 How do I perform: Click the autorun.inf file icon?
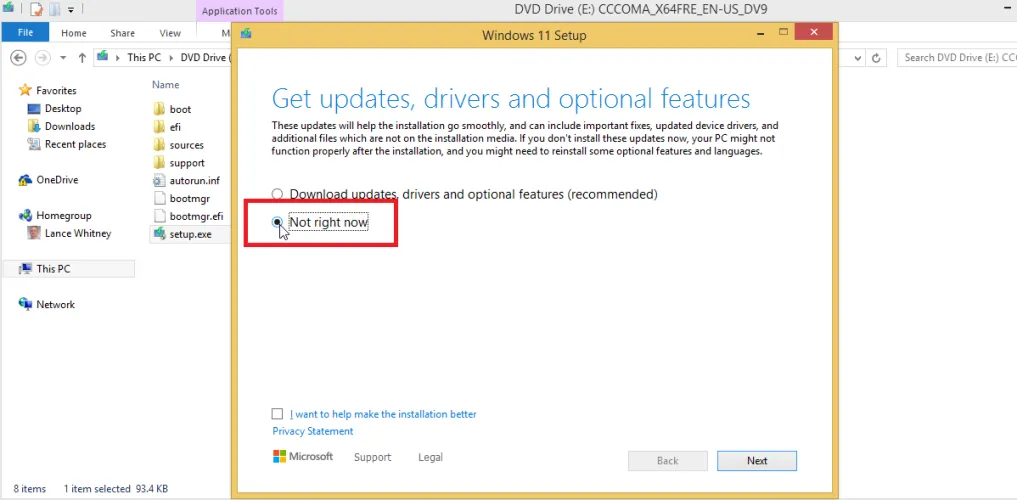(x=159, y=181)
